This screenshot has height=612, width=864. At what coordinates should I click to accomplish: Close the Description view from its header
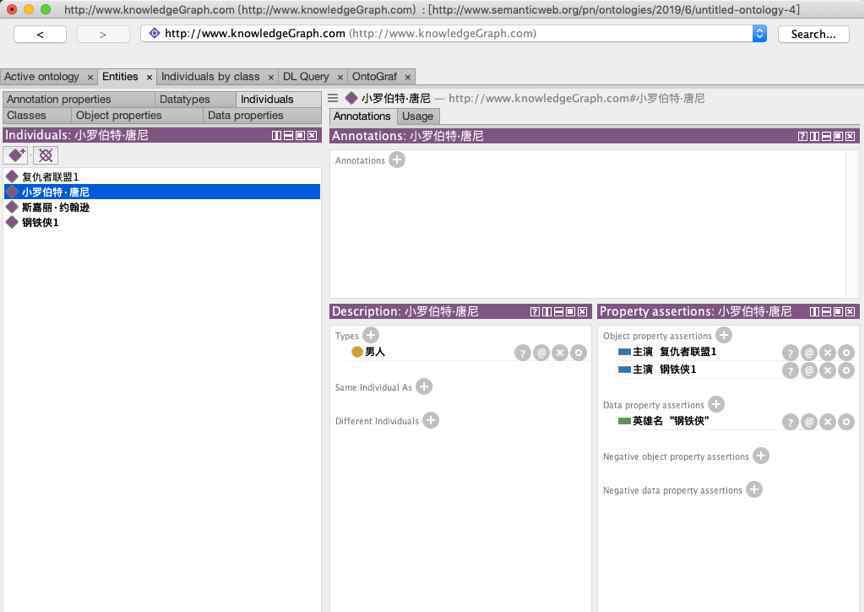click(582, 312)
